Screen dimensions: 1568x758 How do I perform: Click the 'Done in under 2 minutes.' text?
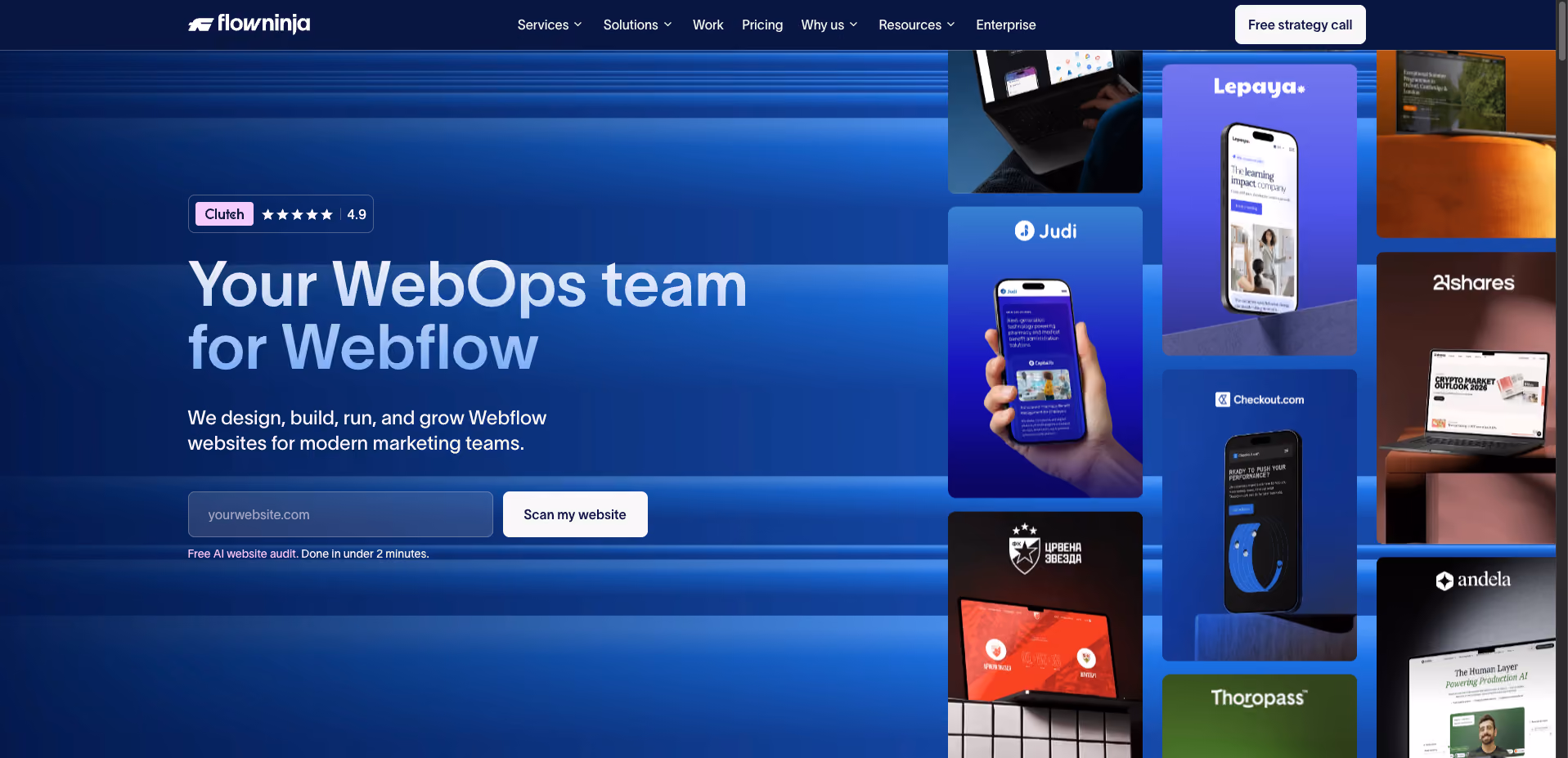tap(365, 554)
